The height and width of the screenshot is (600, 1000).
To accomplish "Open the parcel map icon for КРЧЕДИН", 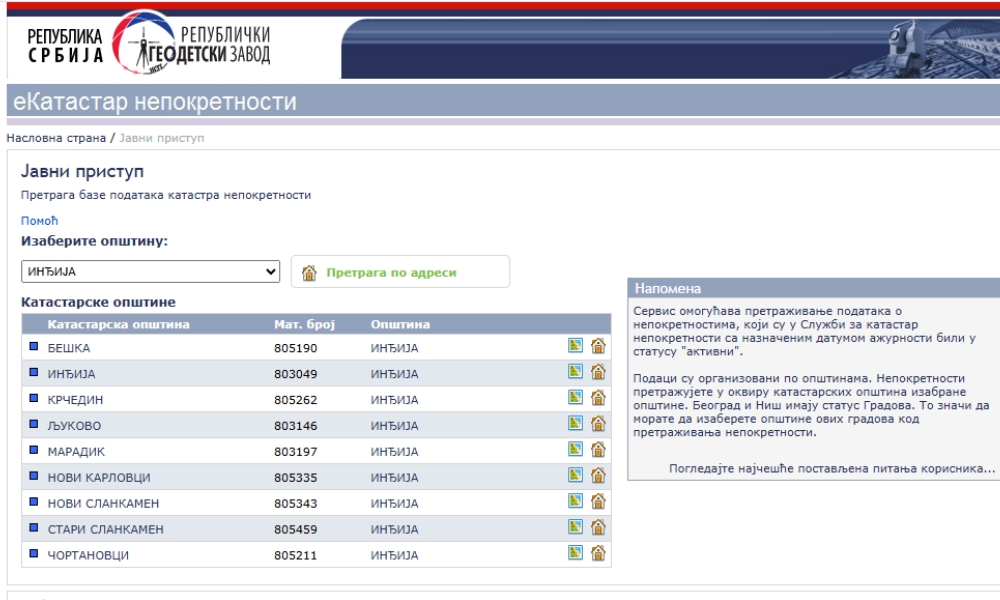I will pos(577,400).
